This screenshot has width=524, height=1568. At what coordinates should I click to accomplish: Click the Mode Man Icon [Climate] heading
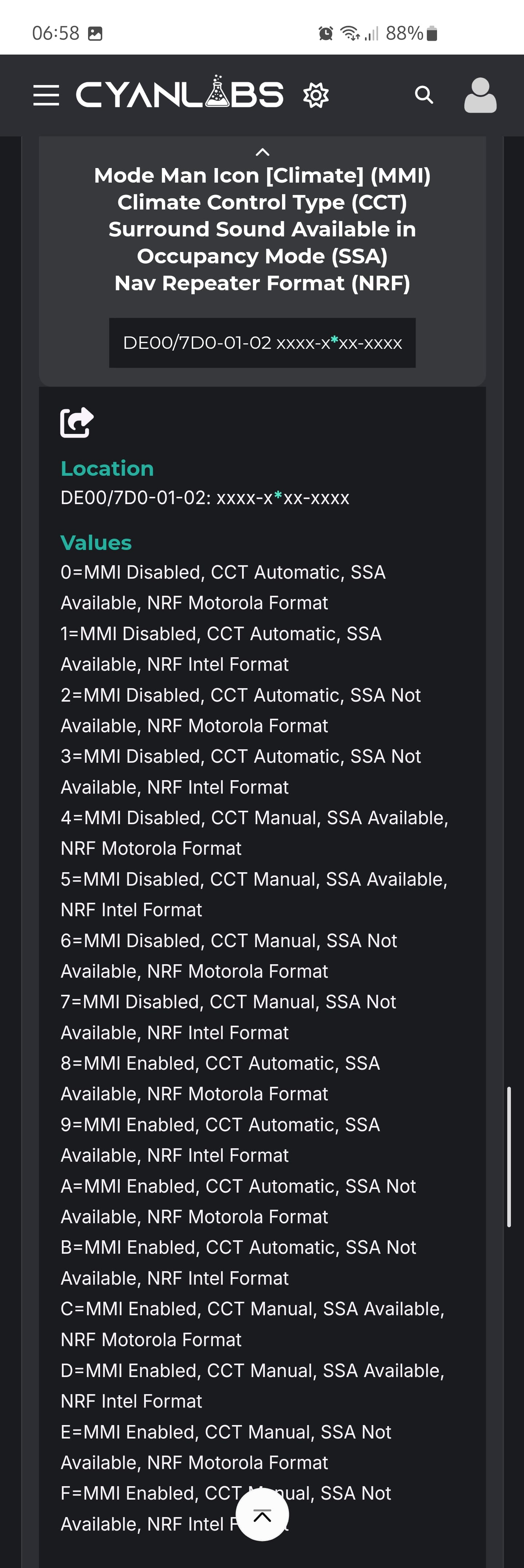pyautogui.click(x=262, y=176)
